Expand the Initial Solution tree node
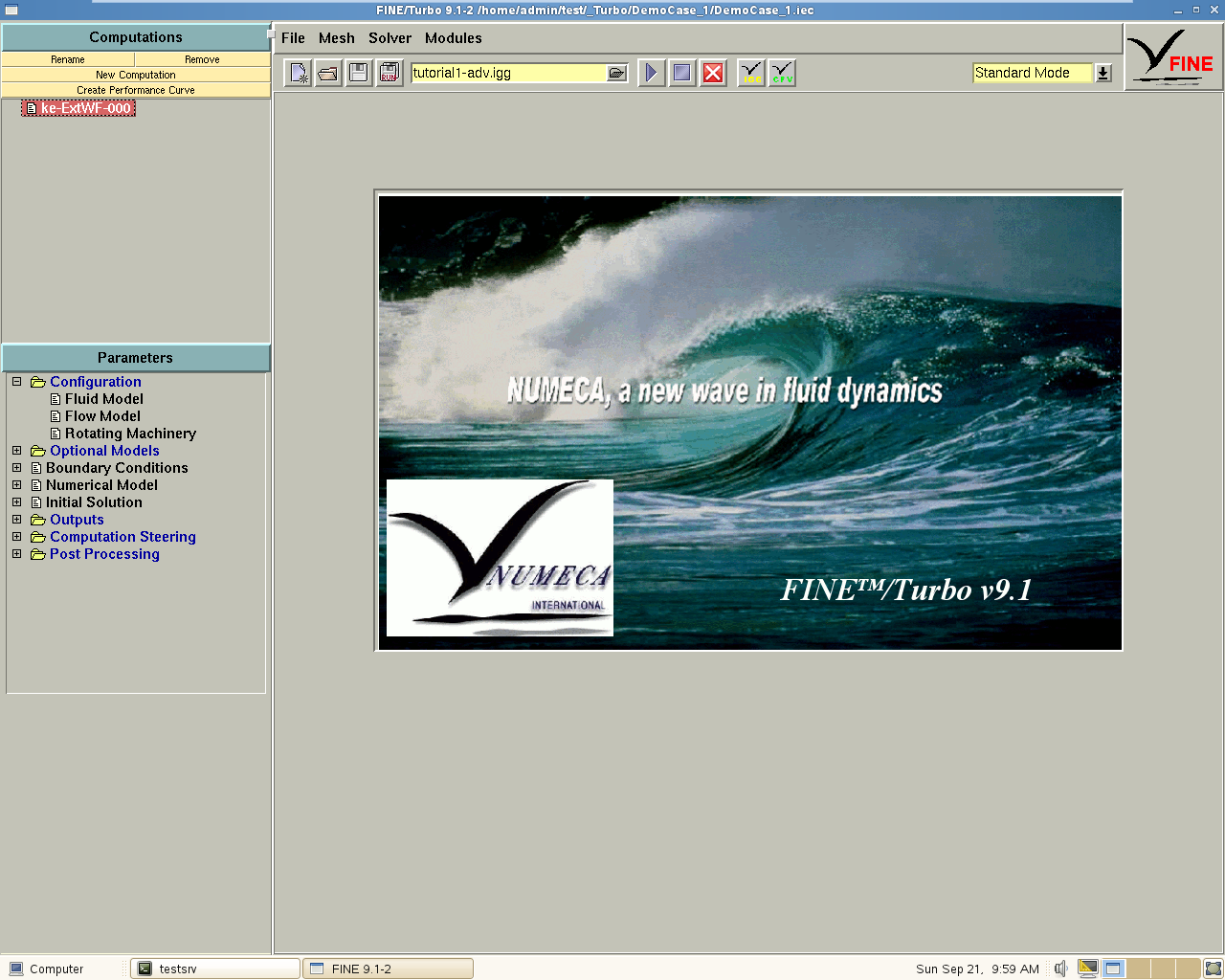 [16, 502]
